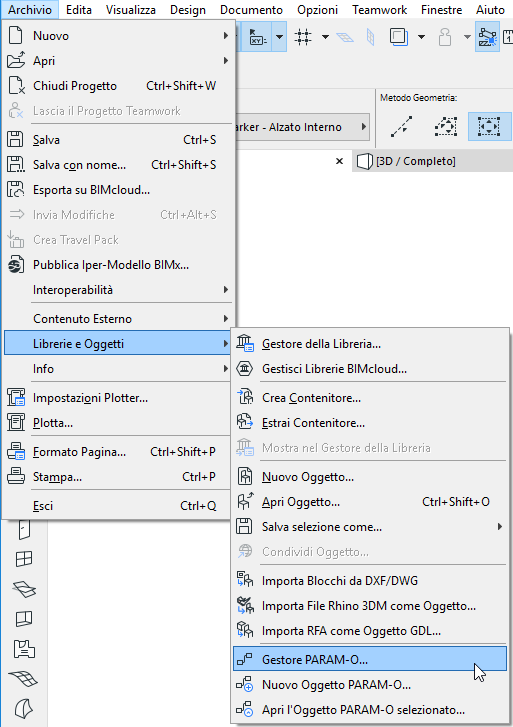The height and width of the screenshot is (727, 513).
Task: Open the Edita menu
Action: 78,10
